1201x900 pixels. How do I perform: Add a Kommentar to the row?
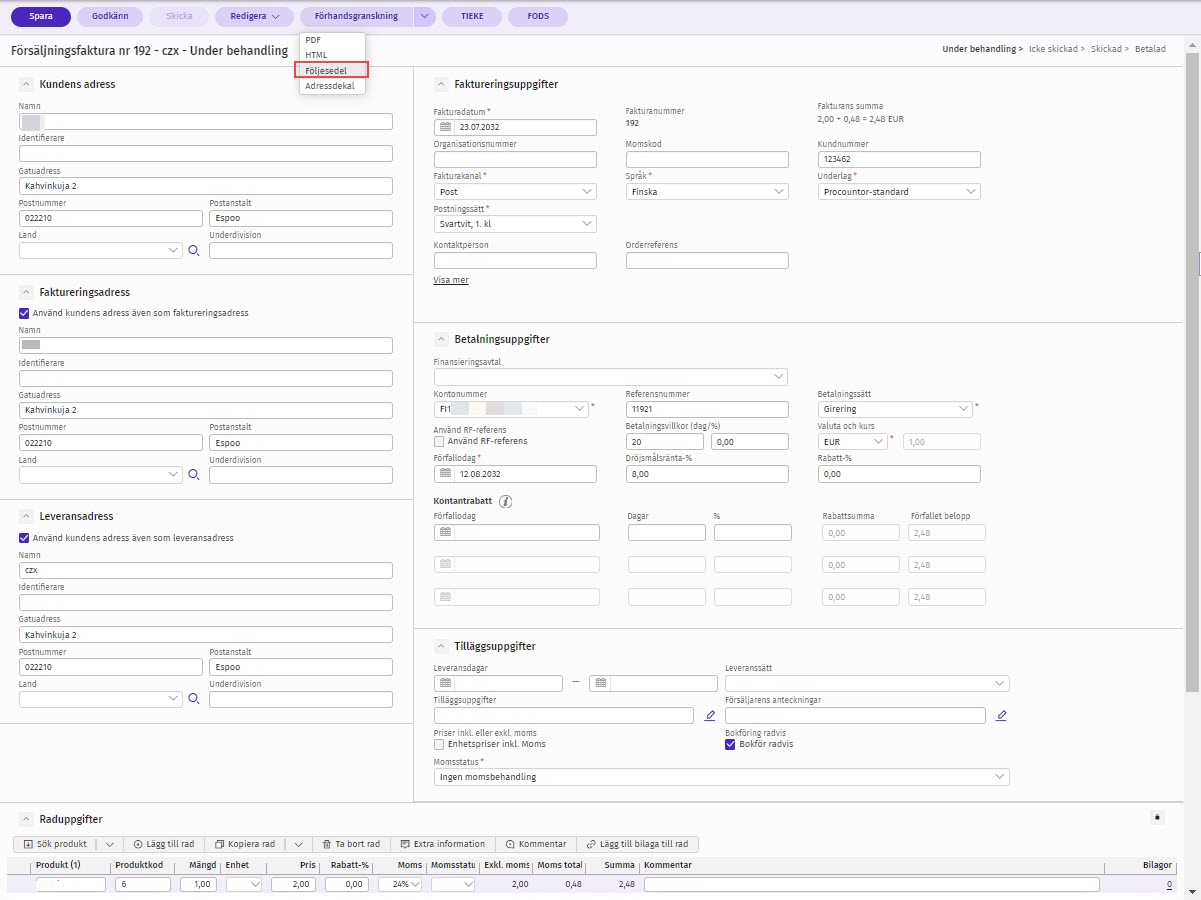point(537,844)
